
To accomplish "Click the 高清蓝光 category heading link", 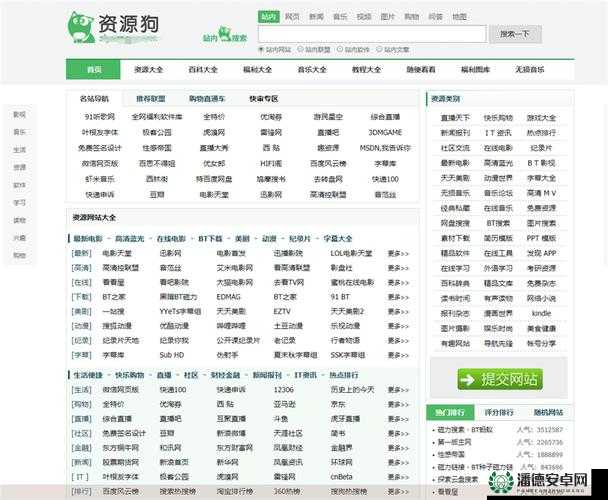I will [130, 239].
